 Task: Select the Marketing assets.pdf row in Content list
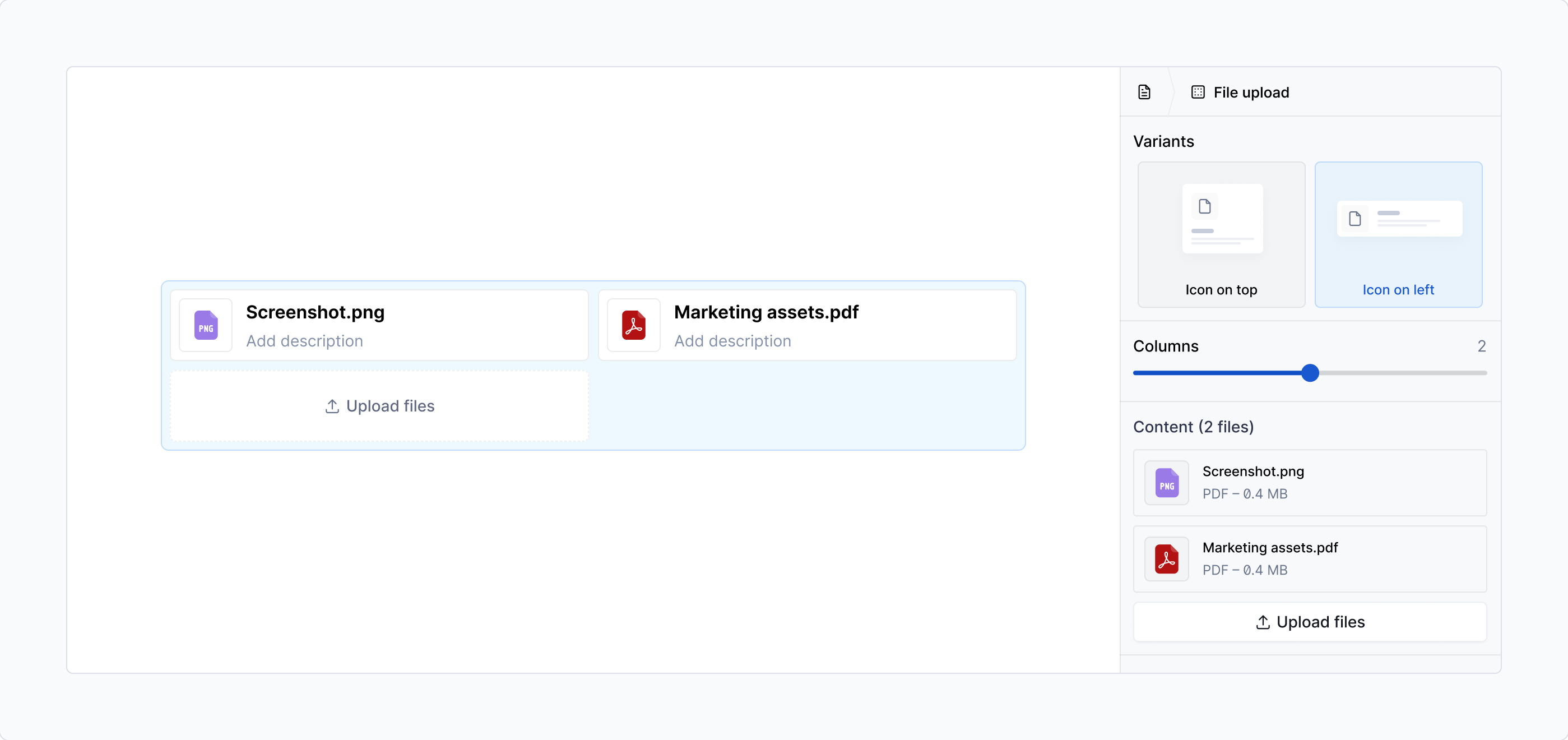click(1310, 559)
